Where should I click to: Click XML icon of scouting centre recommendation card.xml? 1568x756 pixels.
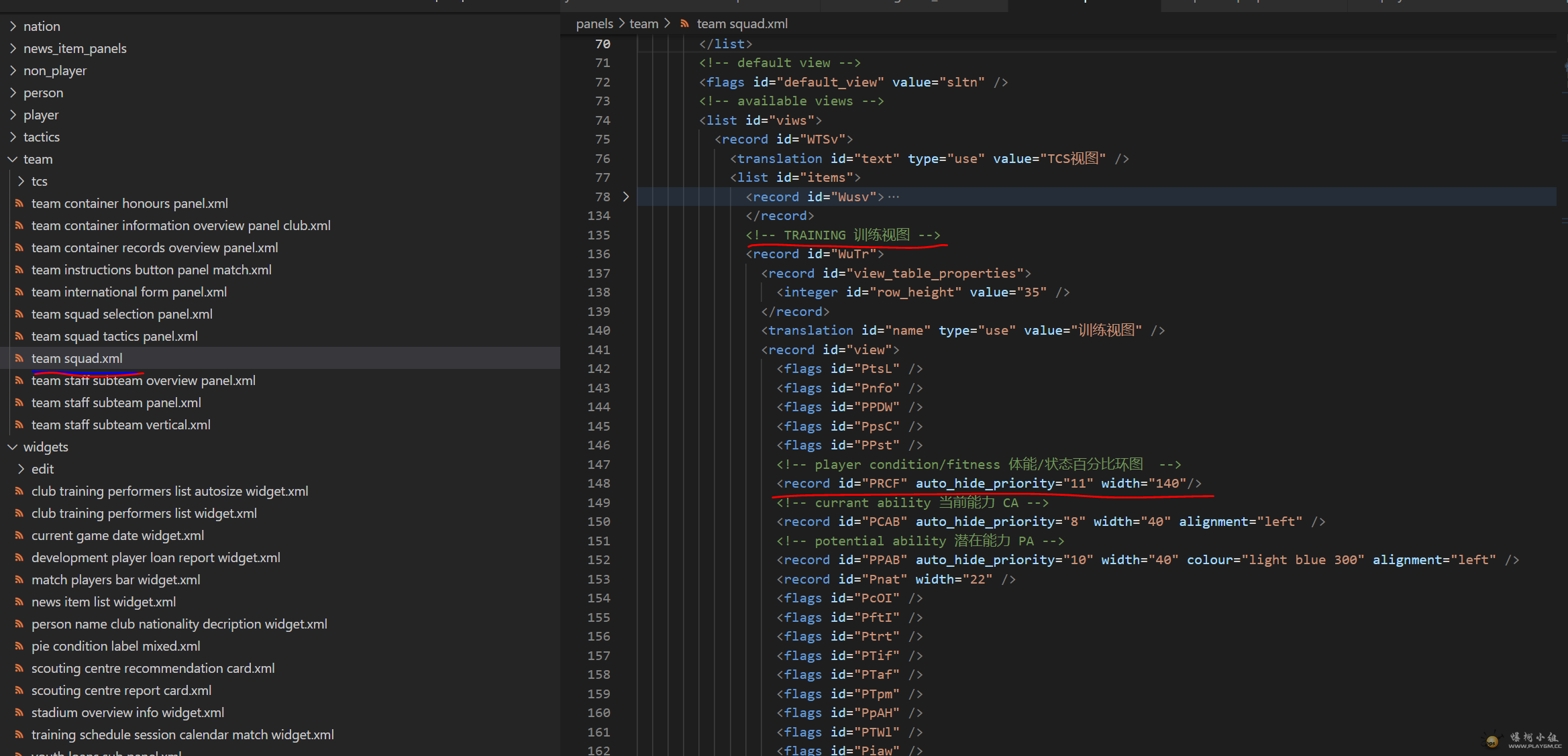pos(19,668)
